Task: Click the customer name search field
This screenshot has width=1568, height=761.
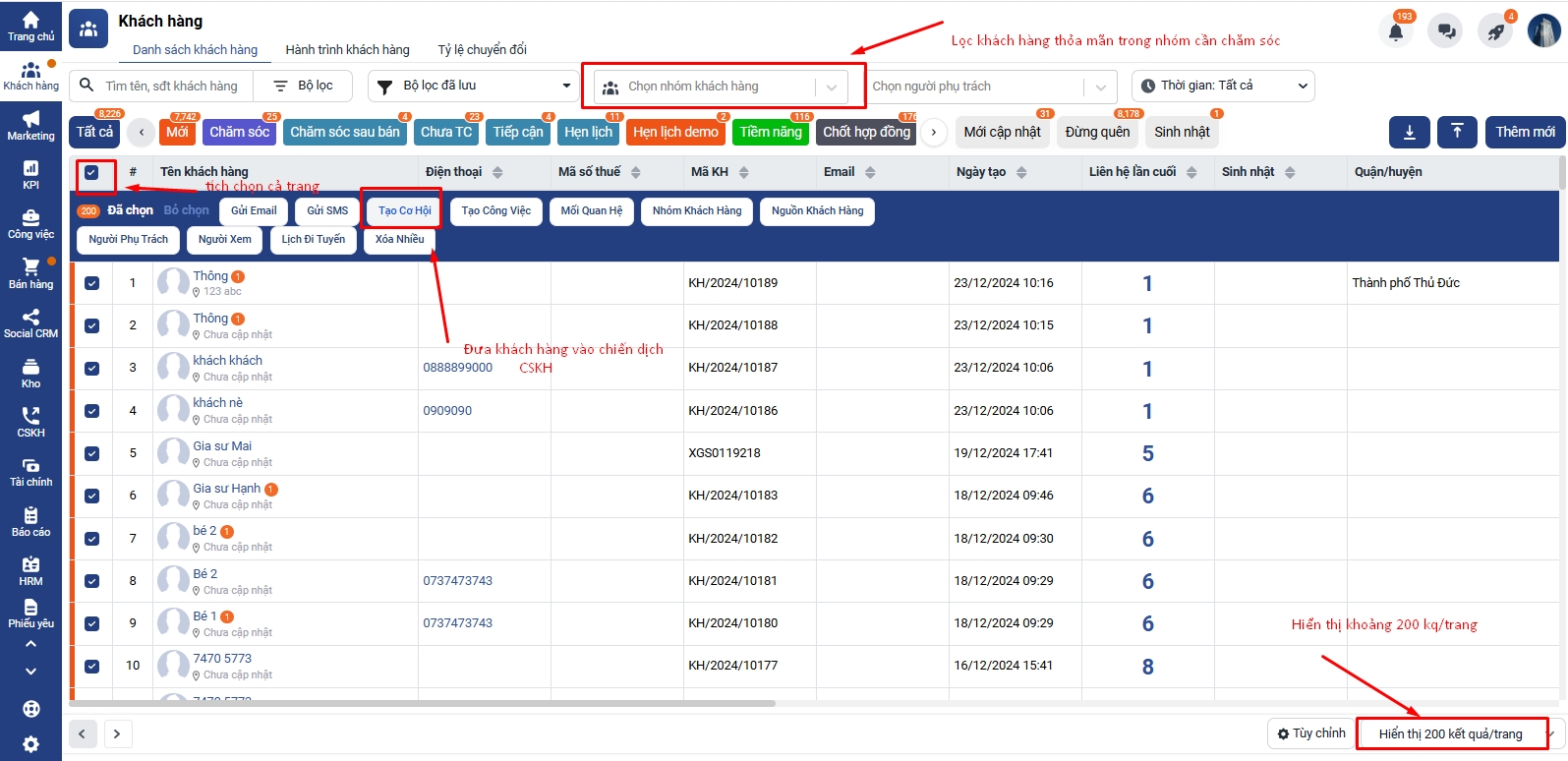Action: pyautogui.click(x=171, y=87)
